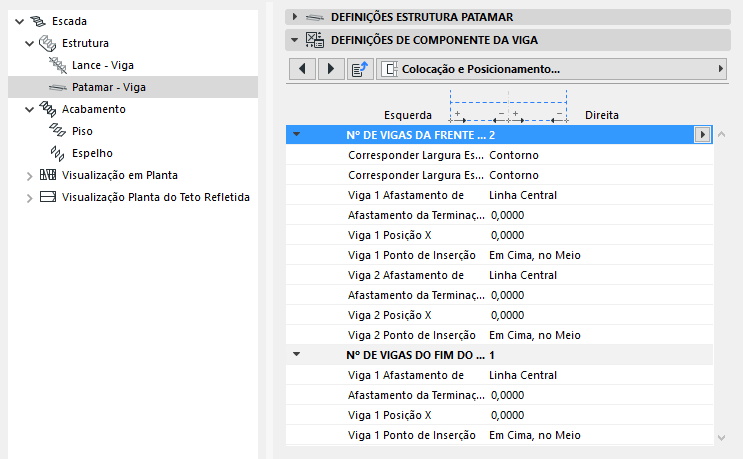Screen dimensions: 743x459
Task: Expand the Definições Estrutura Patamar panel
Action: pyautogui.click(x=295, y=17)
